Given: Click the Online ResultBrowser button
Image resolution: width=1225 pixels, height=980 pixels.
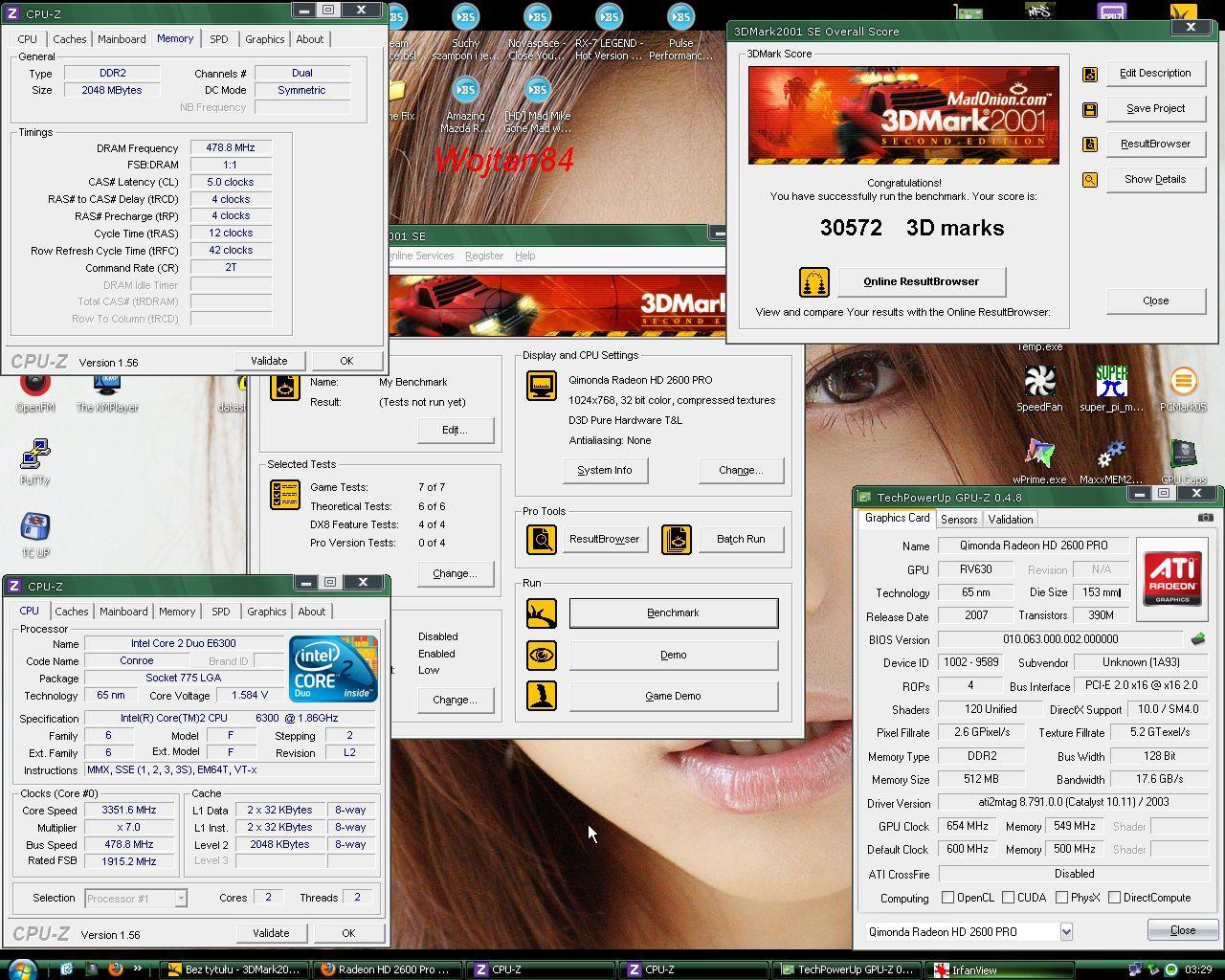Looking at the screenshot, I should pyautogui.click(x=921, y=281).
